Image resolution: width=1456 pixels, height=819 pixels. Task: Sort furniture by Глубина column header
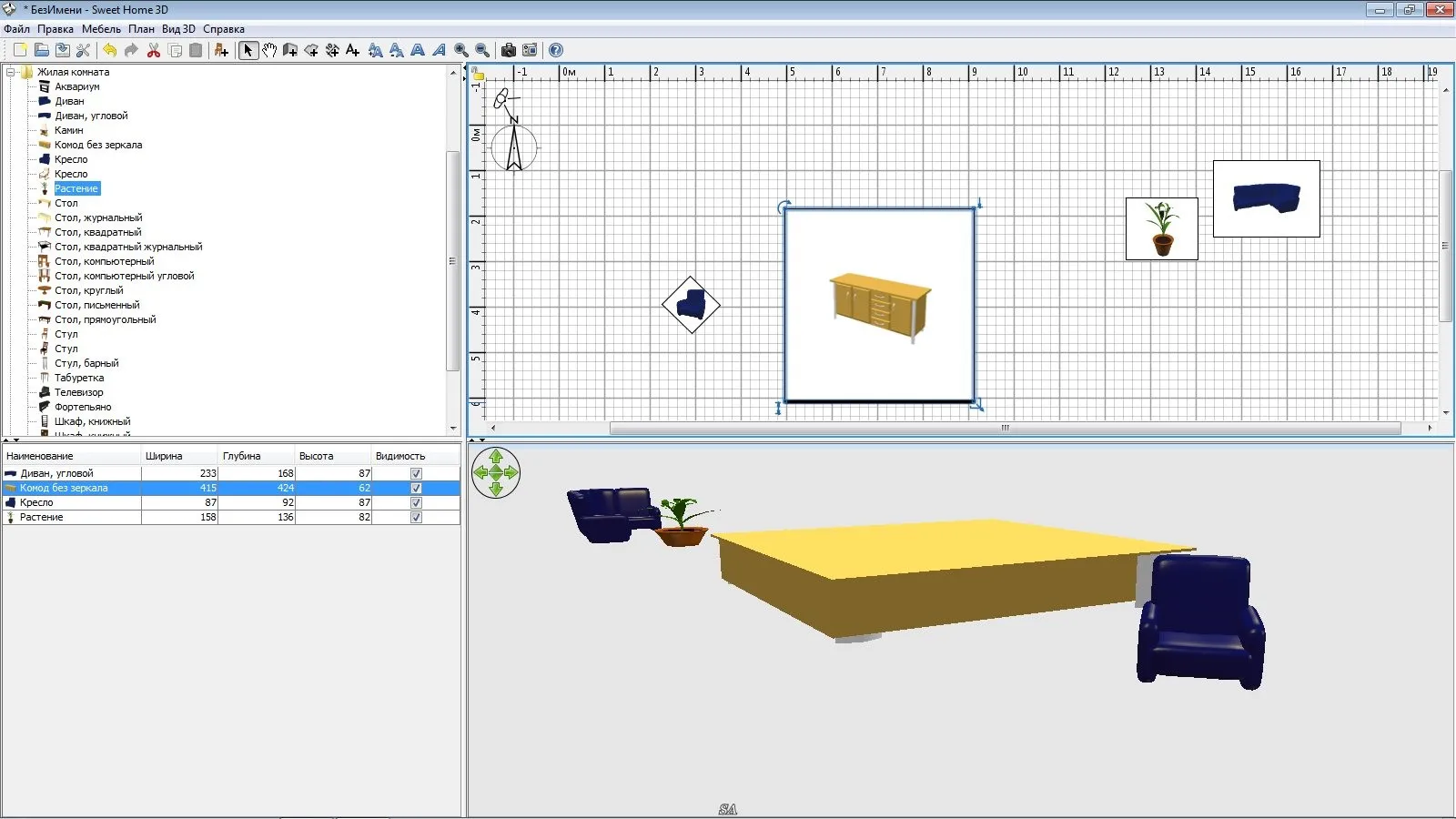click(x=258, y=456)
